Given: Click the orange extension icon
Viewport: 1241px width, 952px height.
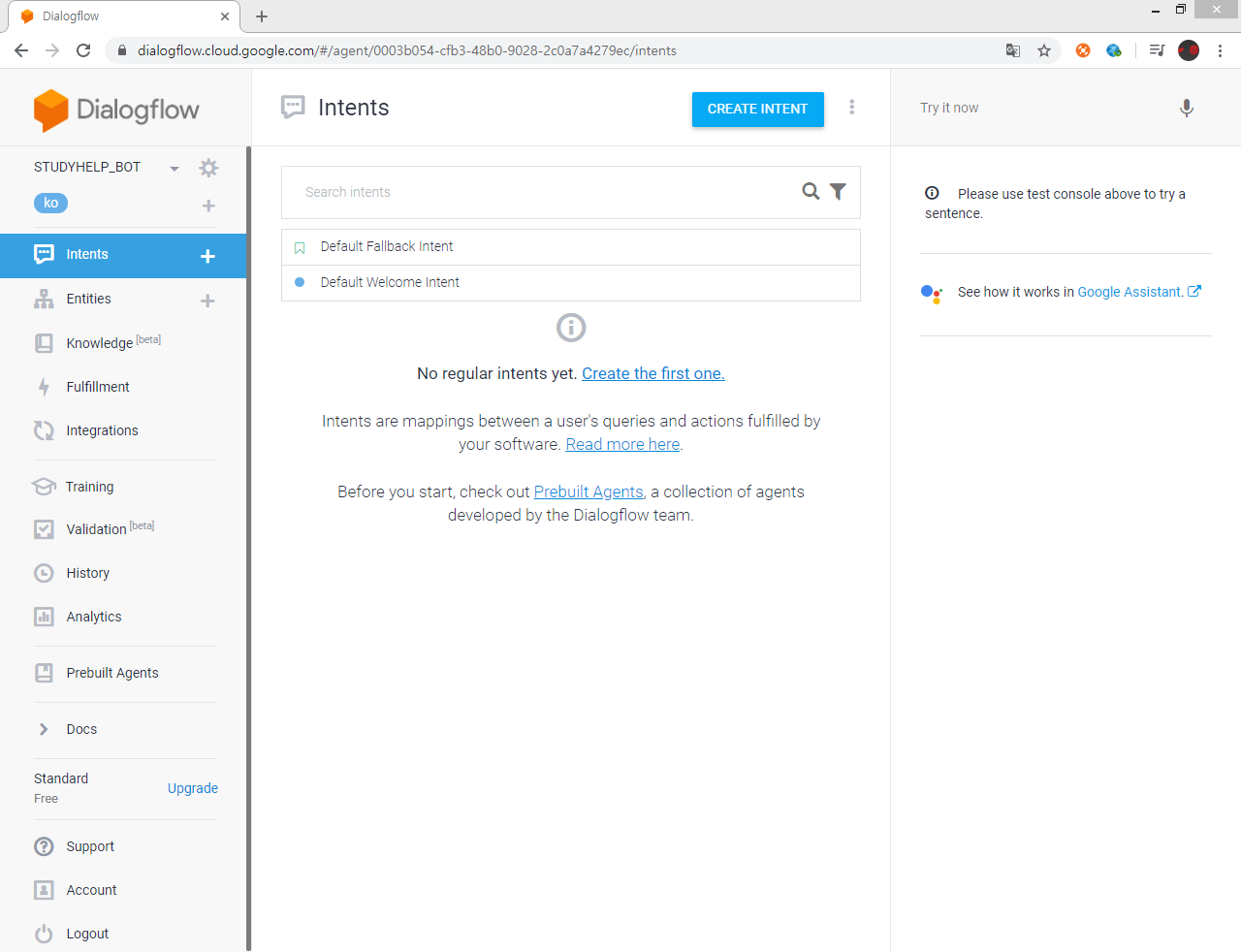Looking at the screenshot, I should [1083, 50].
